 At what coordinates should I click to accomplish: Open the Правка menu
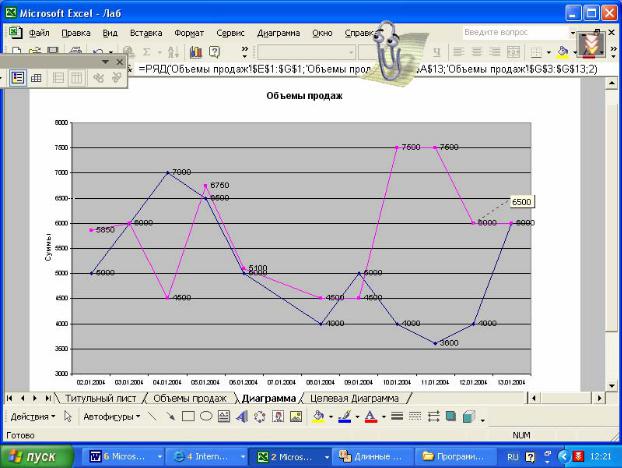pyautogui.click(x=76, y=33)
